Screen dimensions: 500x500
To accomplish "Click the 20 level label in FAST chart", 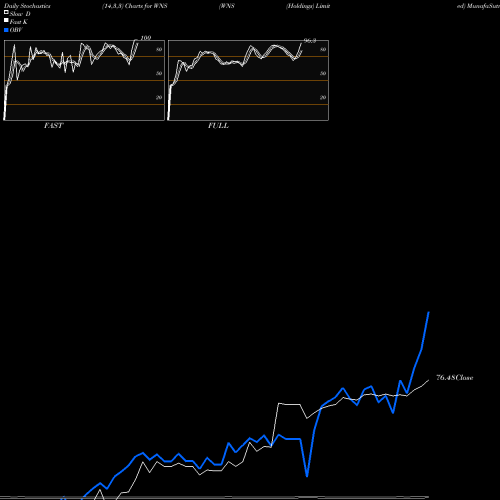I will [x=159, y=97].
